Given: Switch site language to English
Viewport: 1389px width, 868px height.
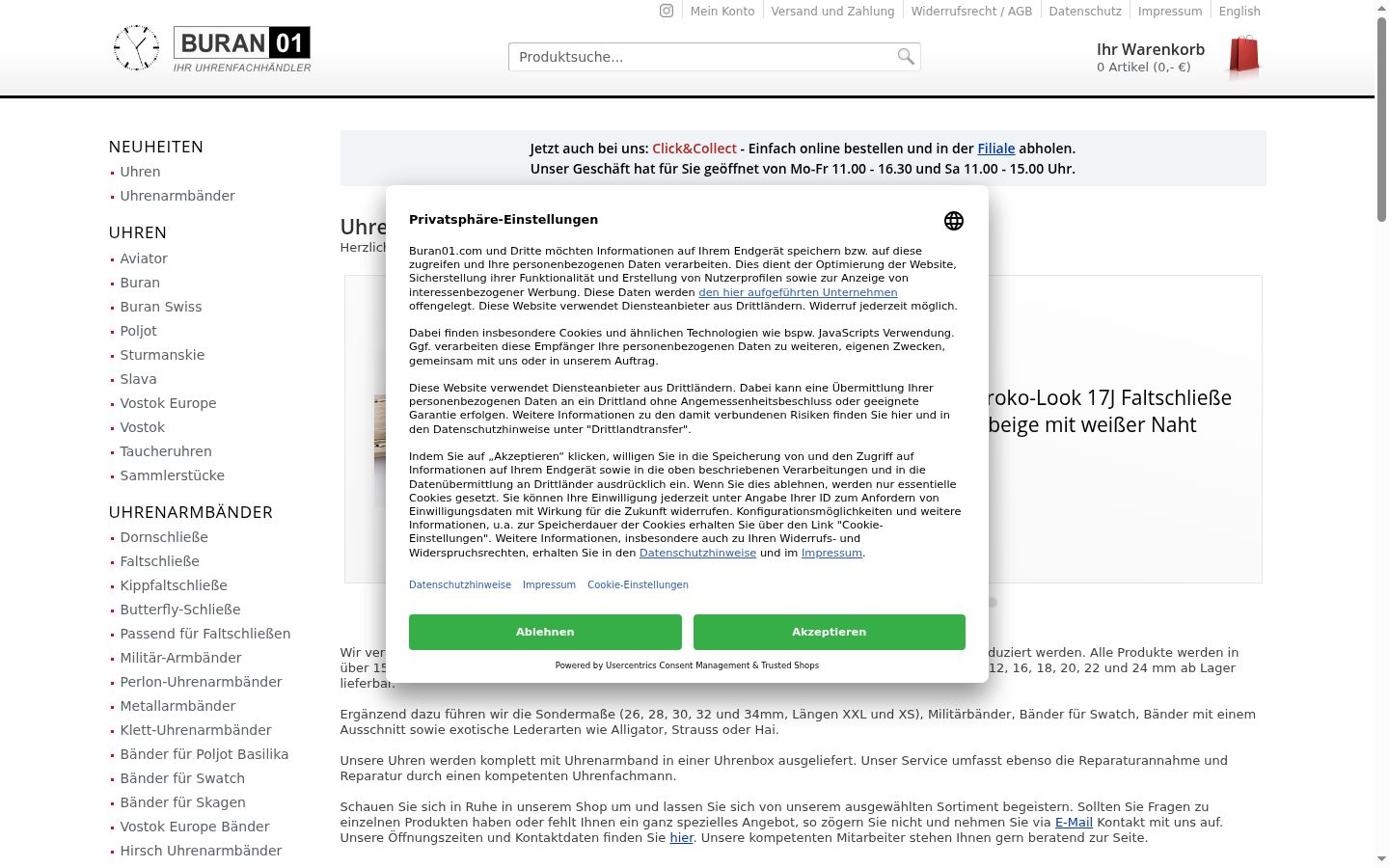Looking at the screenshot, I should click(1239, 12).
